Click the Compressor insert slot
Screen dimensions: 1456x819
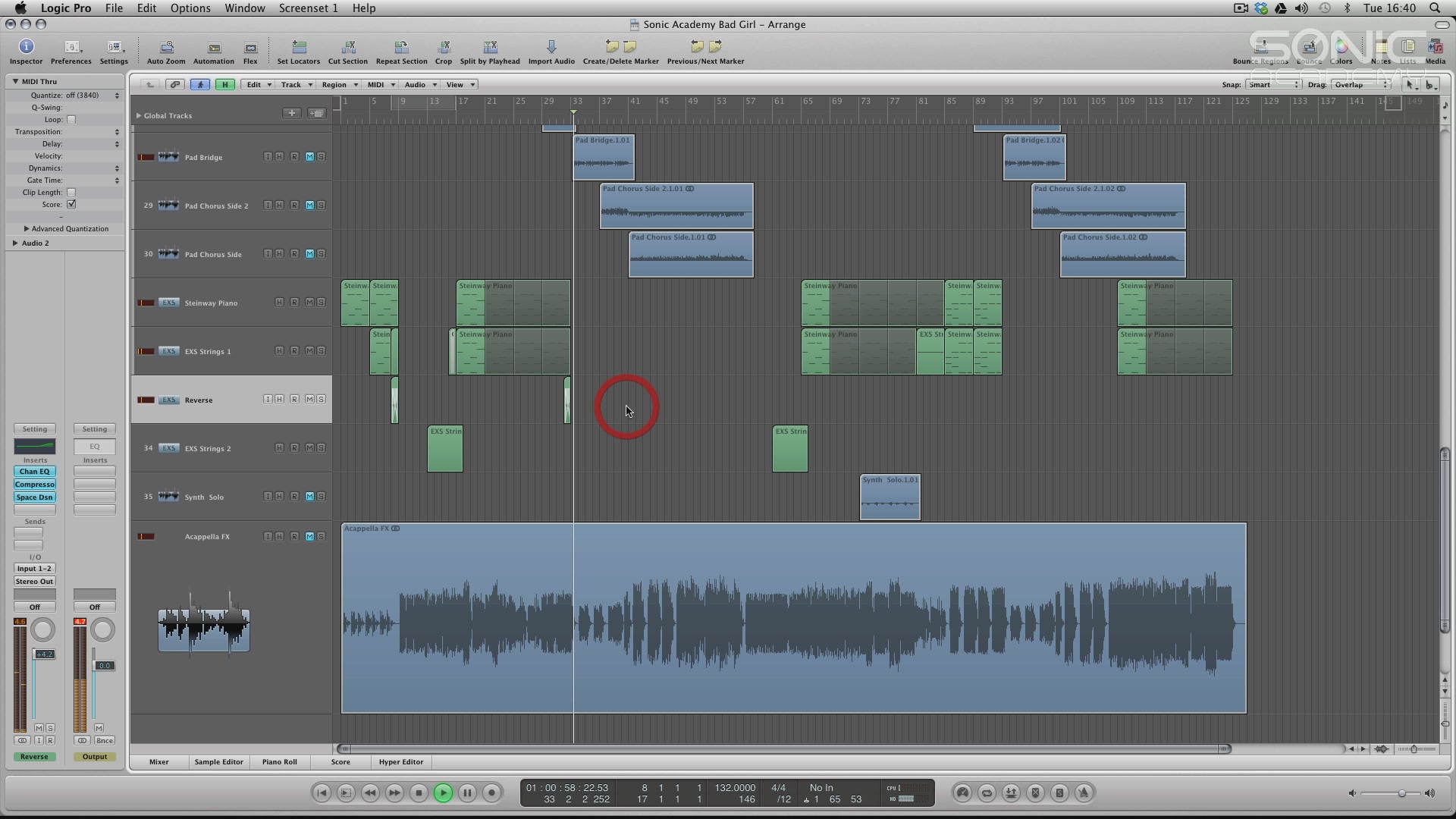click(35, 485)
